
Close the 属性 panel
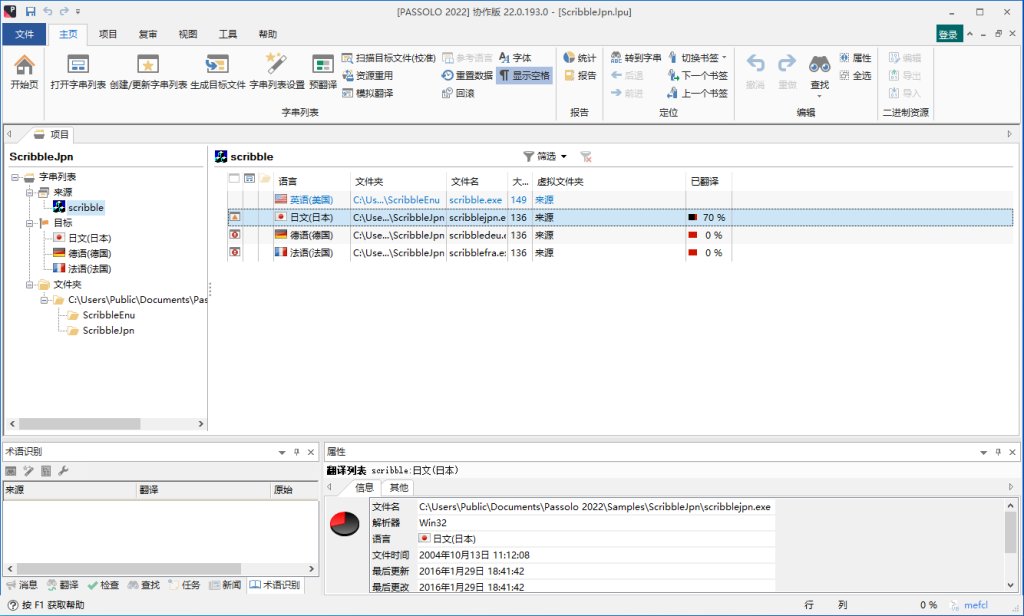point(1012,452)
